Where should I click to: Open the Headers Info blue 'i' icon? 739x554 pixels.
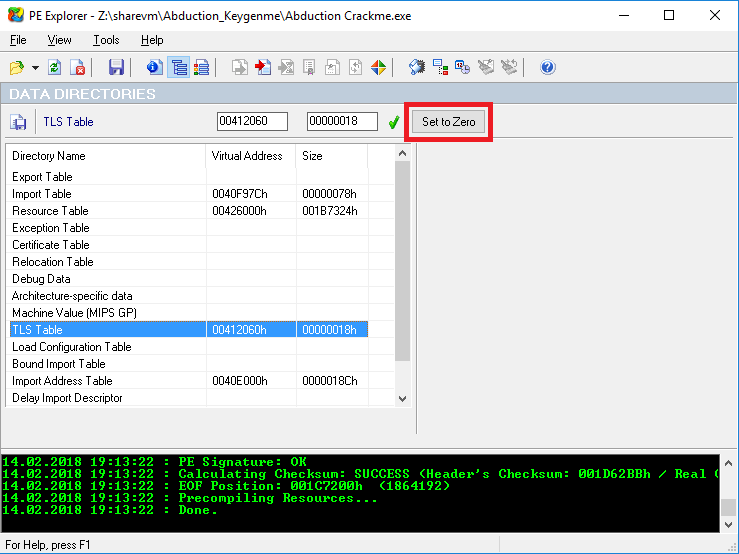(x=155, y=67)
